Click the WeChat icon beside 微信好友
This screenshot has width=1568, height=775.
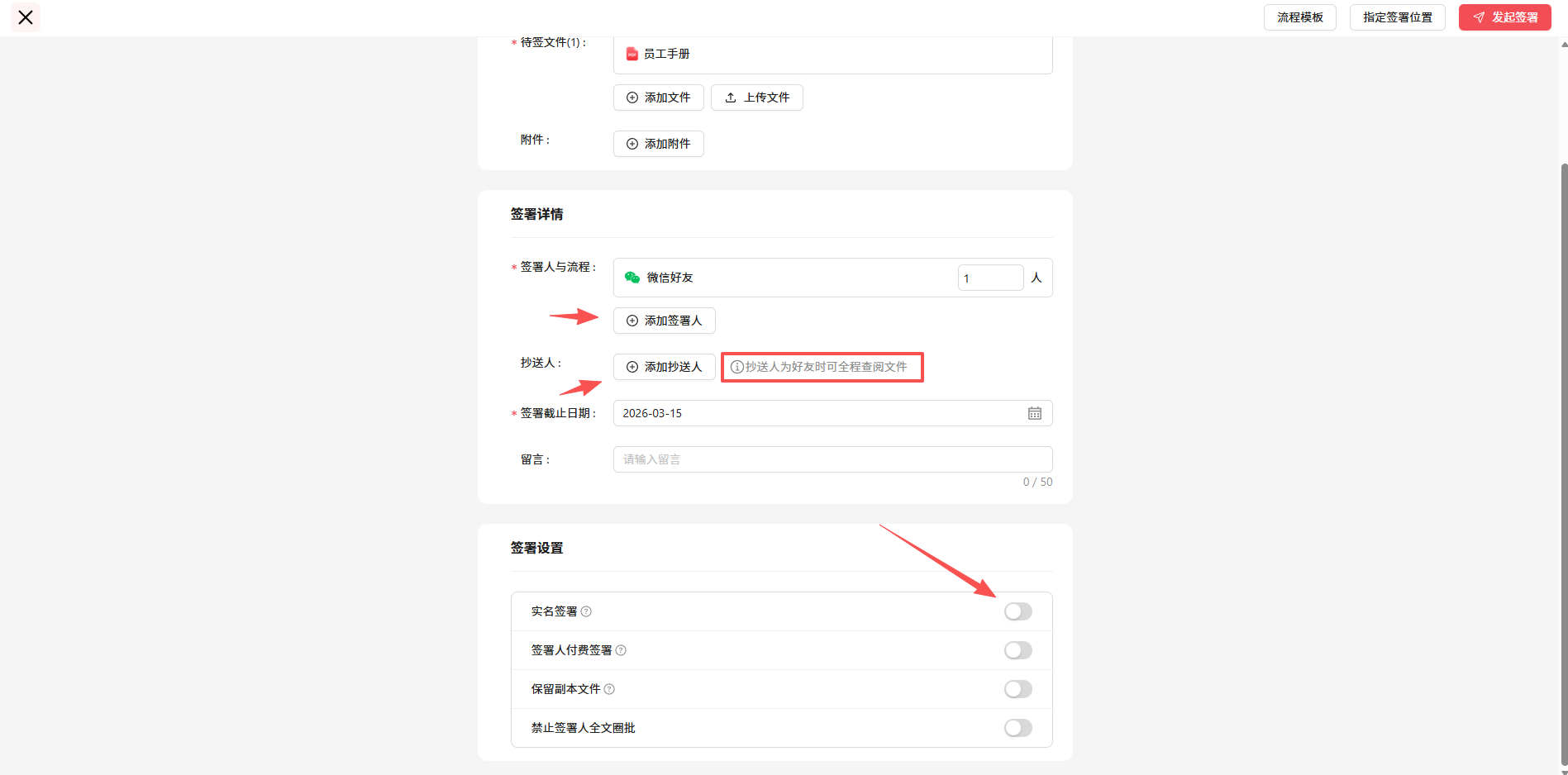(x=632, y=278)
